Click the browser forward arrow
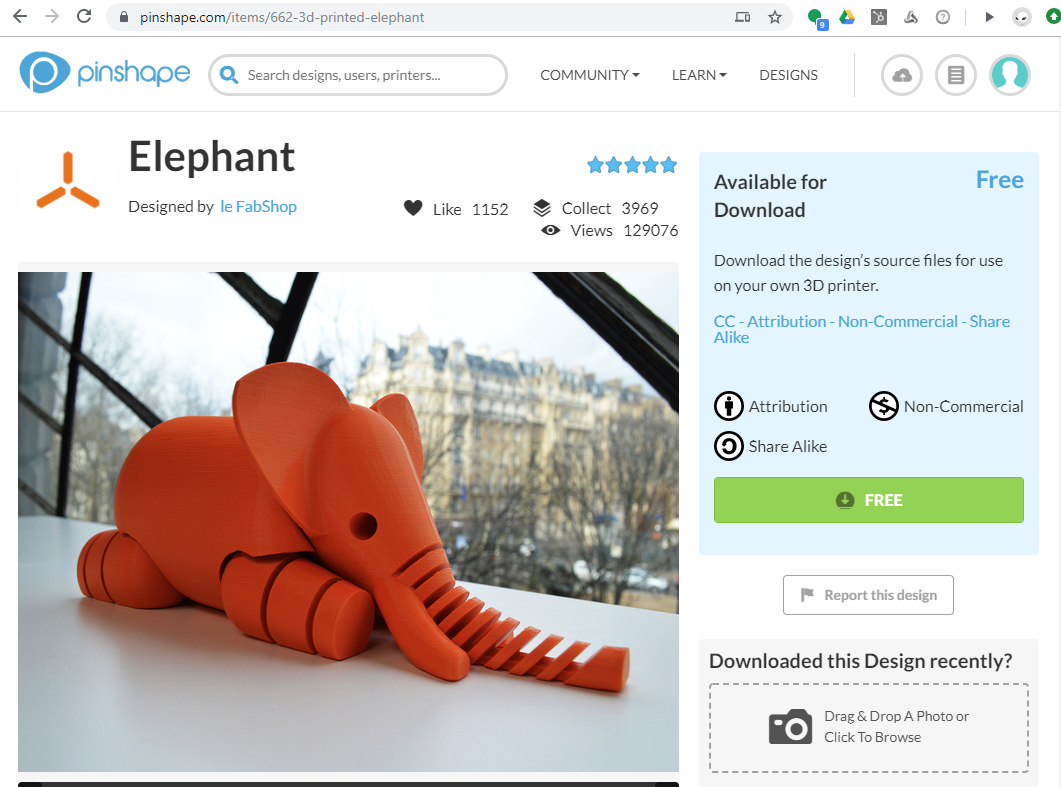The width and height of the screenshot is (1061, 787). [x=51, y=16]
